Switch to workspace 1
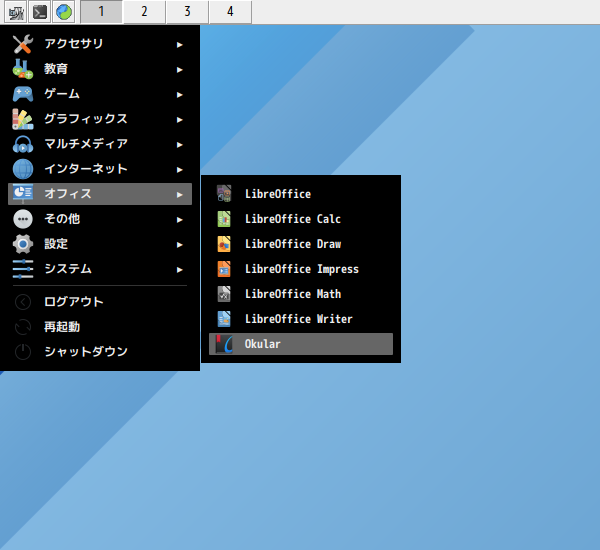Image resolution: width=600 pixels, height=550 pixels. tap(101, 12)
